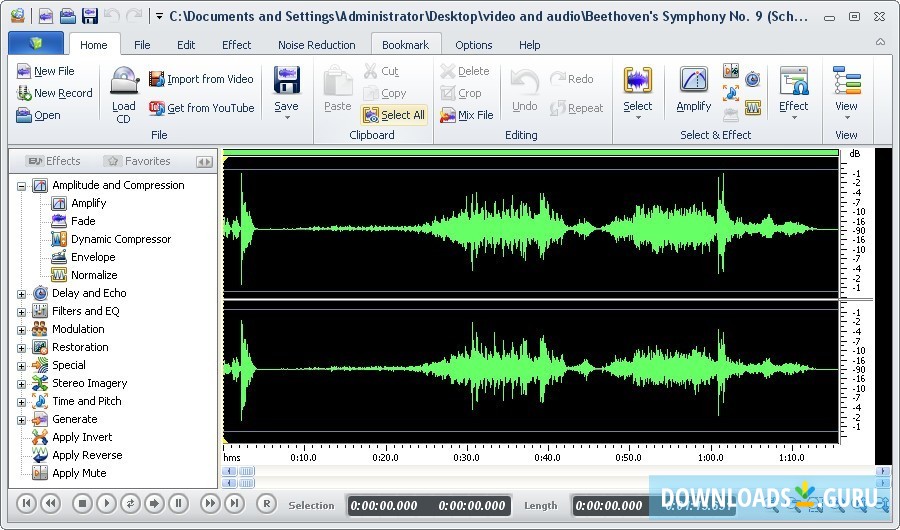Collapse Amplitude and Compression tree node
This screenshot has height=530, width=900.
22,185
